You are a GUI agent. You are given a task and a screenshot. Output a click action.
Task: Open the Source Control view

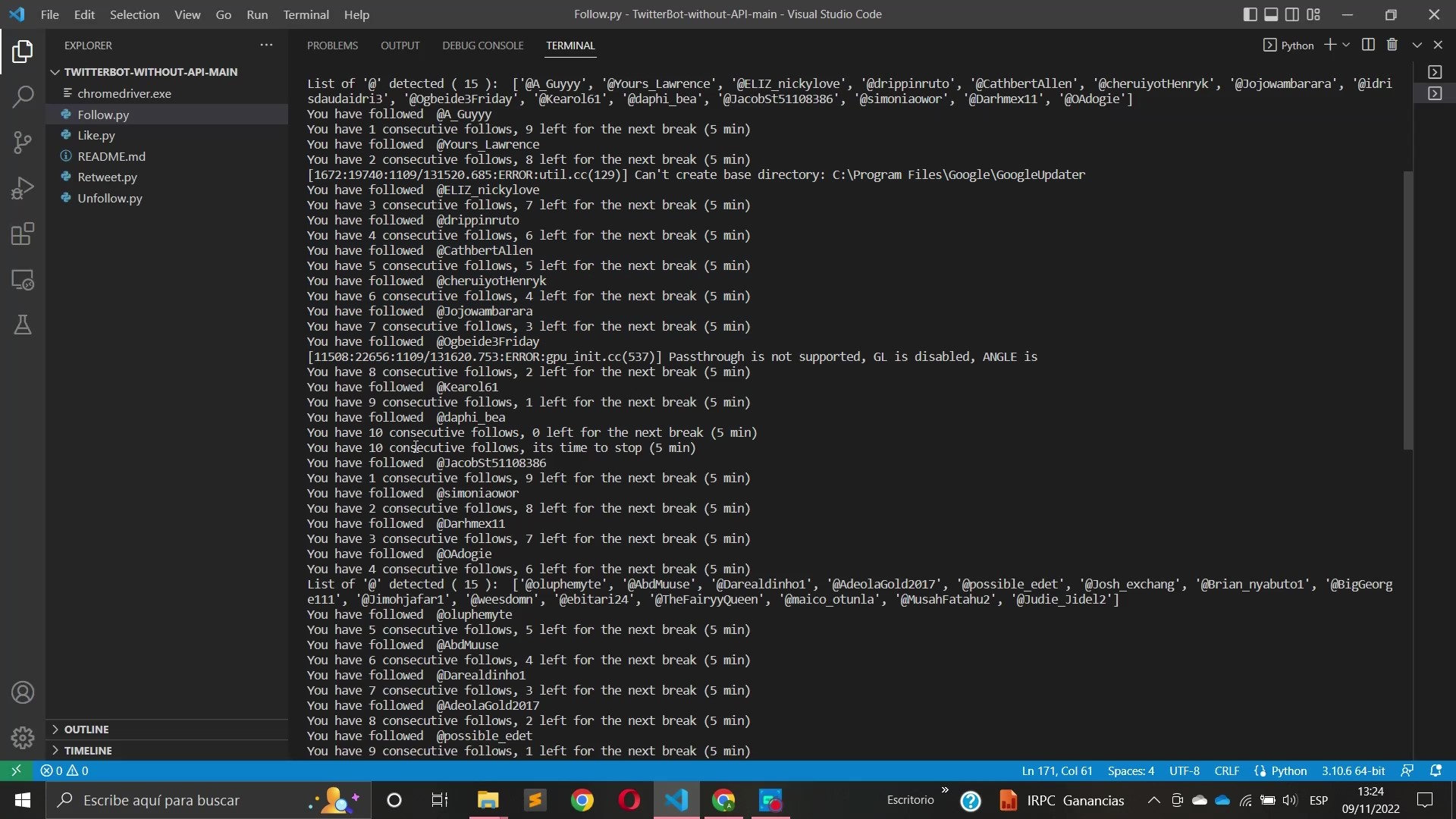tap(23, 142)
